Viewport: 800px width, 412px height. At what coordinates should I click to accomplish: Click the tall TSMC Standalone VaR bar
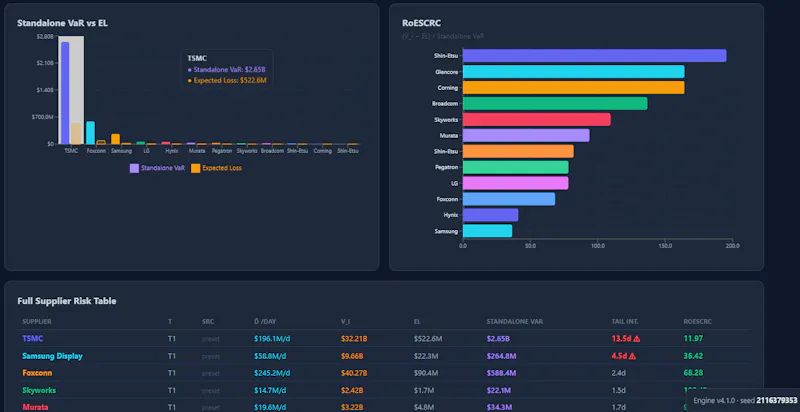pos(65,93)
